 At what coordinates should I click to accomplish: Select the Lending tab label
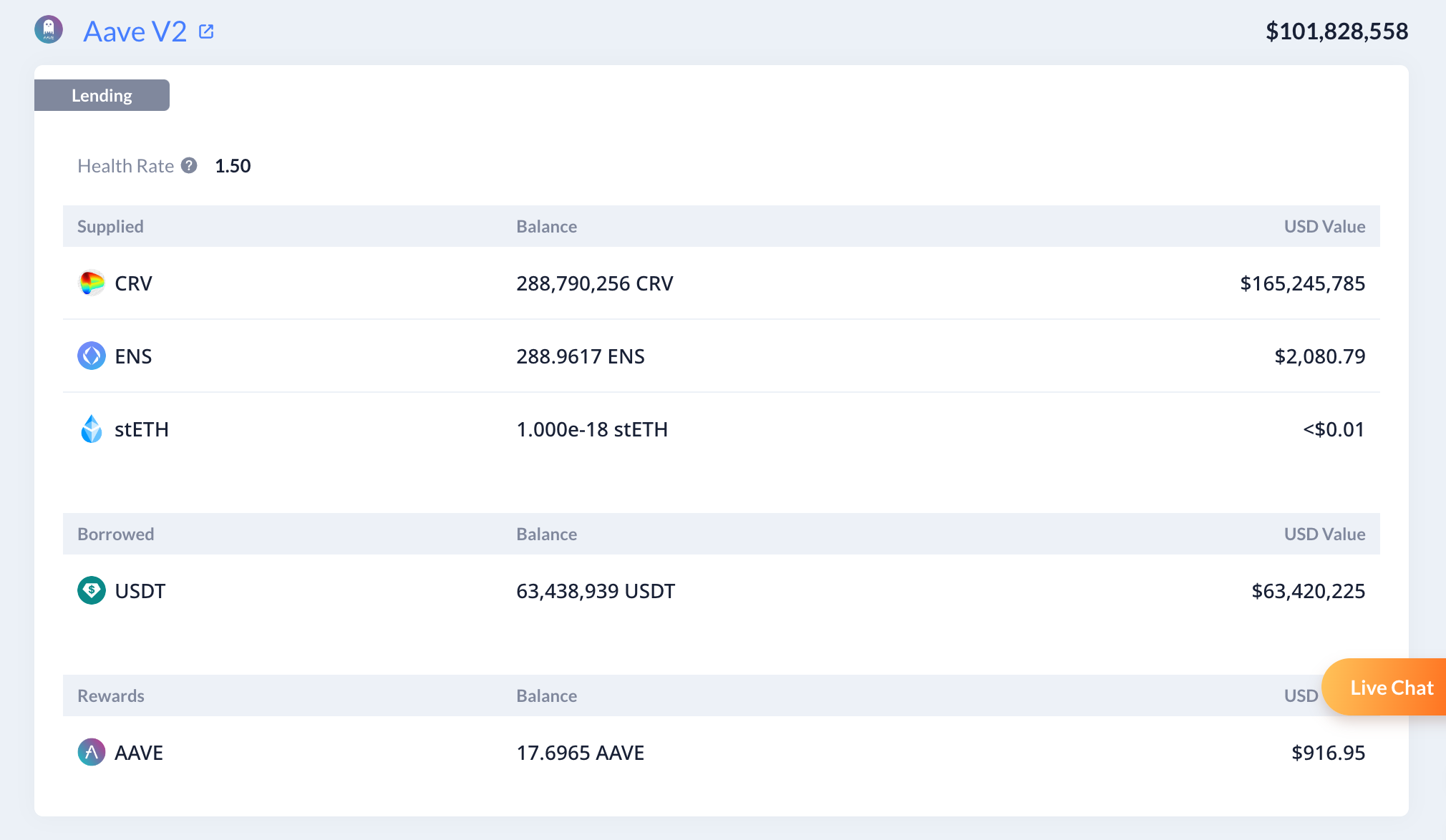[x=102, y=95]
